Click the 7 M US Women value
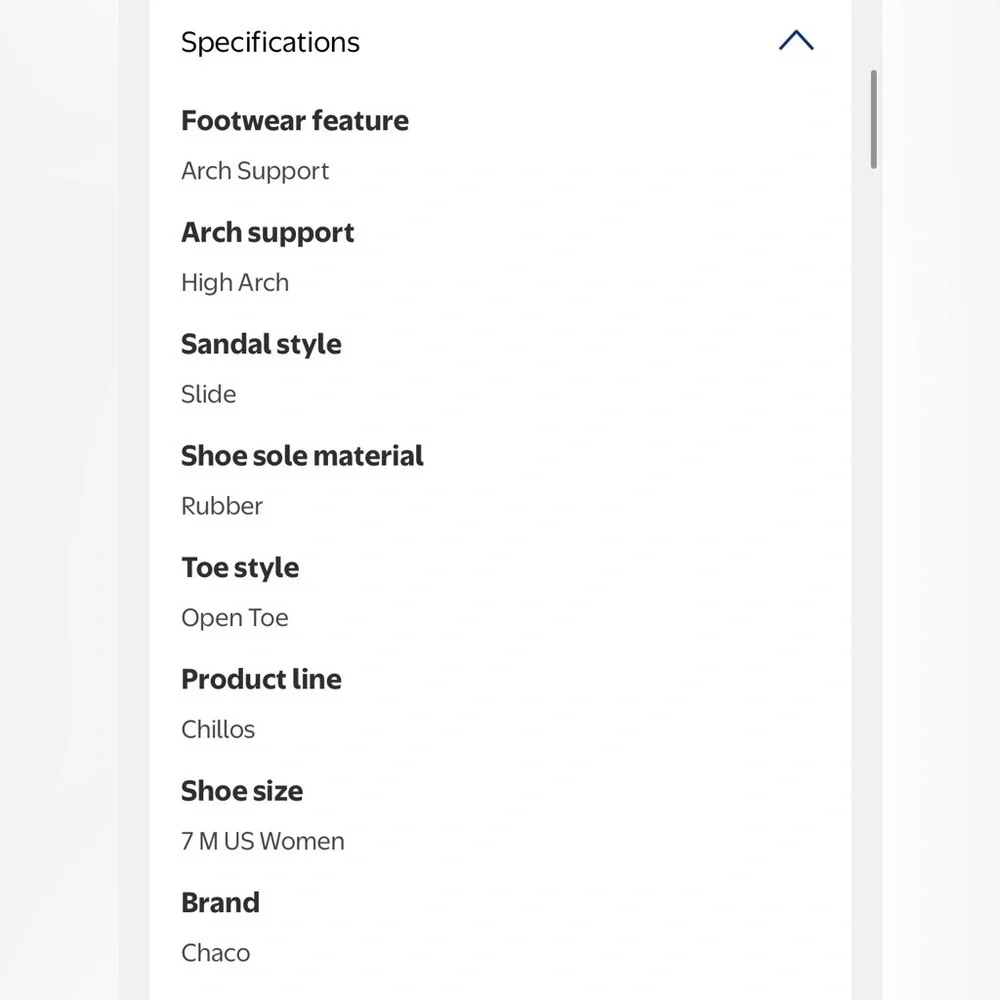Screen dimensions: 1000x1000 (x=263, y=841)
